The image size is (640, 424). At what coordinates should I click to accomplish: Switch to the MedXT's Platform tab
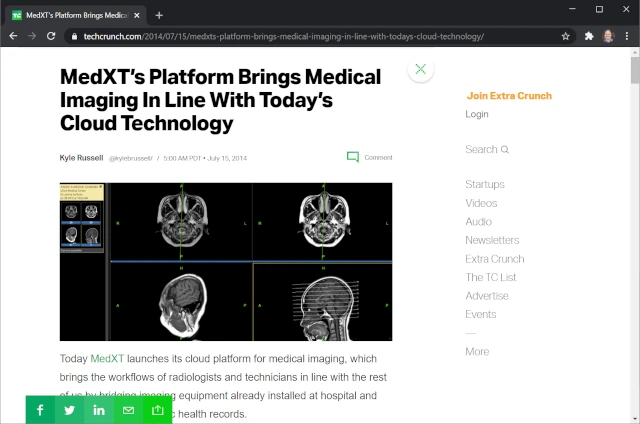coord(76,16)
